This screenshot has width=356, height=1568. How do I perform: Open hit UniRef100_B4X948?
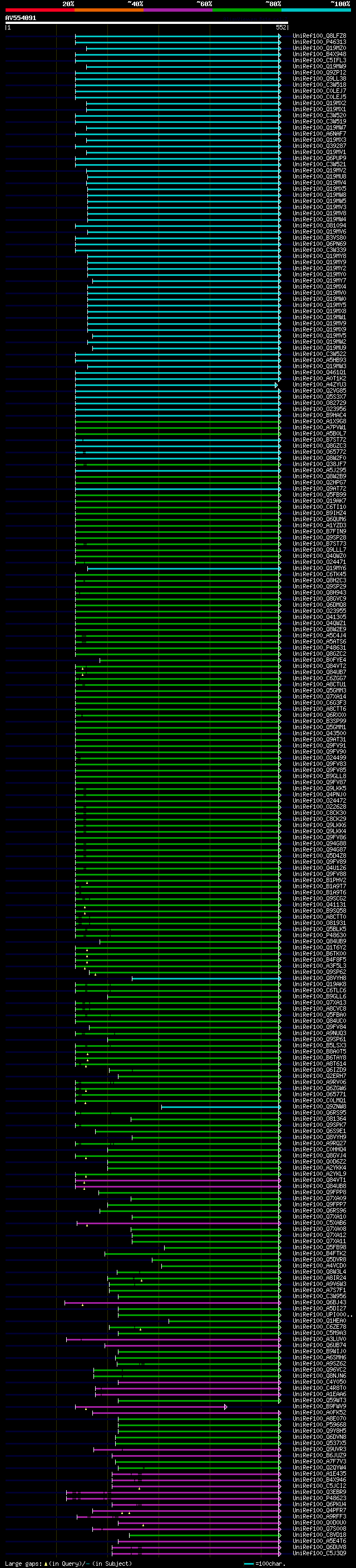319,54
